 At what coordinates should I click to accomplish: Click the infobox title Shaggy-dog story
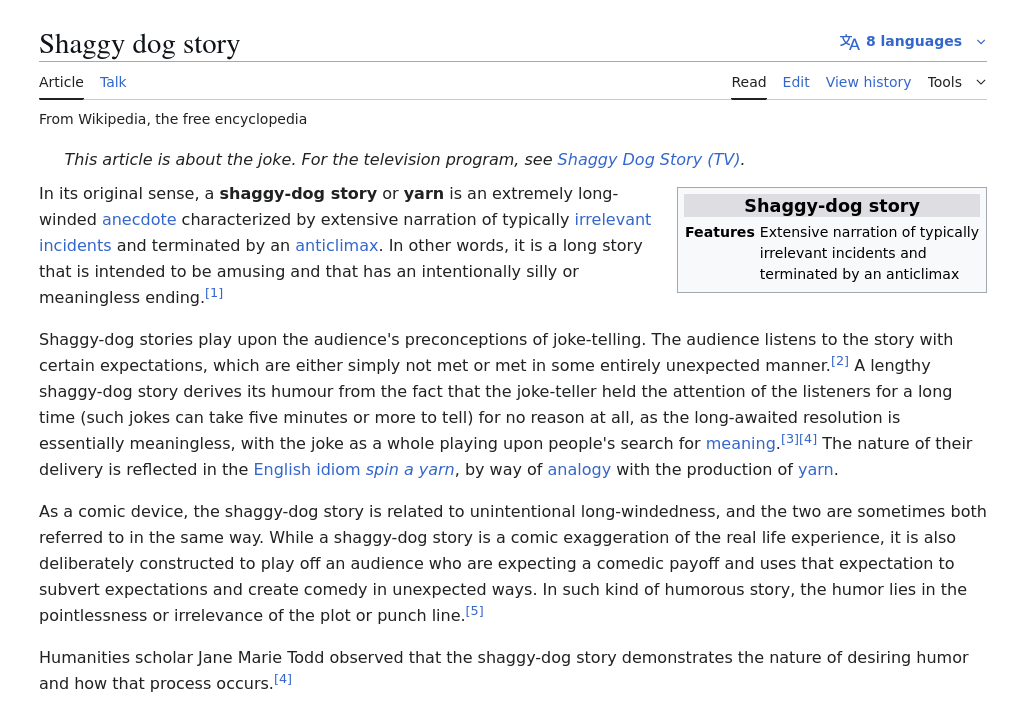coord(831,206)
